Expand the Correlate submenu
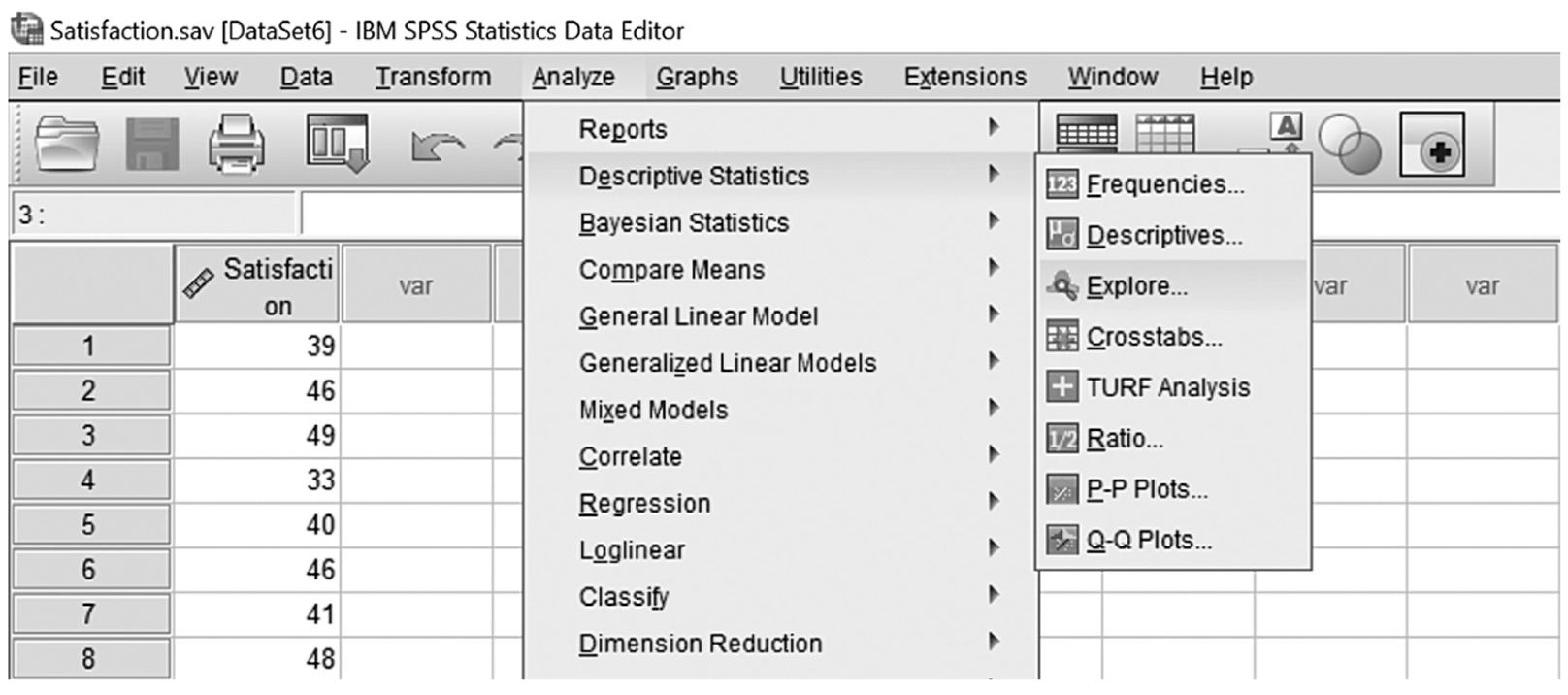This screenshot has height=695, width=1568. coord(781,456)
